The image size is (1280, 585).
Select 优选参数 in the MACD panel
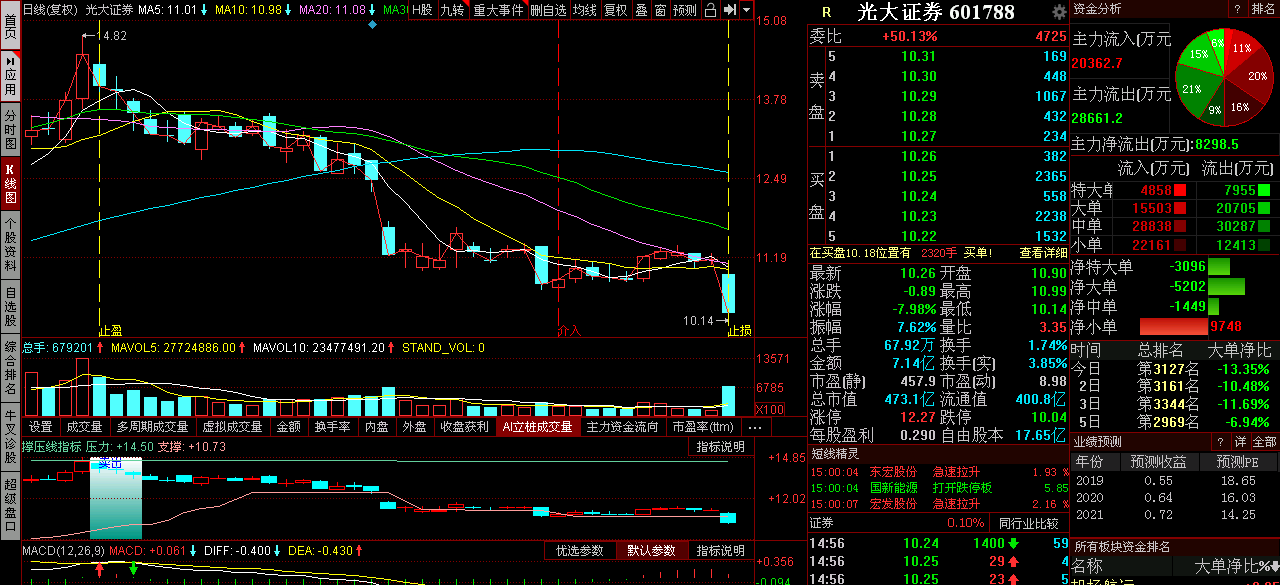pos(580,551)
